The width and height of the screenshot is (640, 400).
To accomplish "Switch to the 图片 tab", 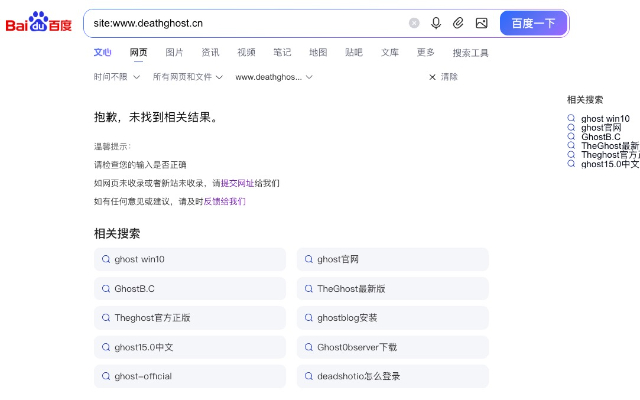I will pyautogui.click(x=174, y=53).
